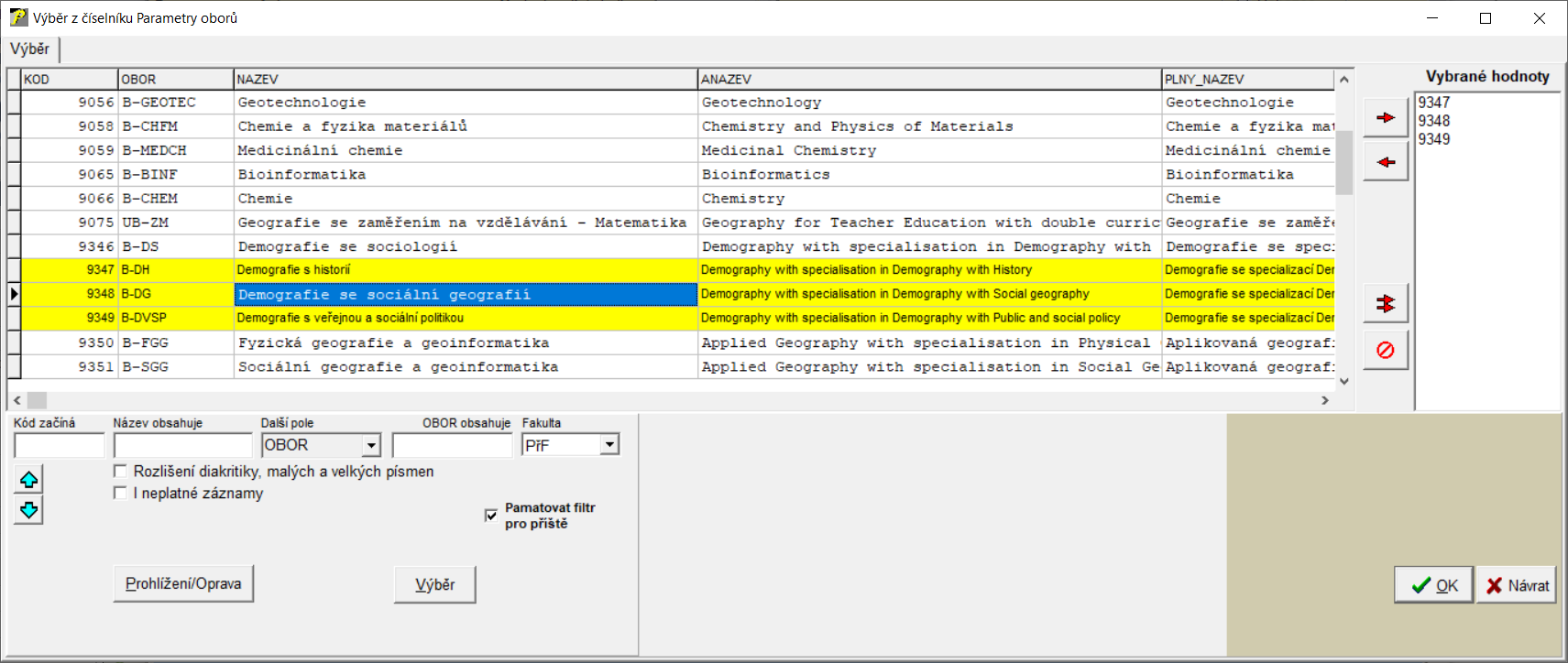
Task: Click the double red arrows button
Action: (1385, 304)
